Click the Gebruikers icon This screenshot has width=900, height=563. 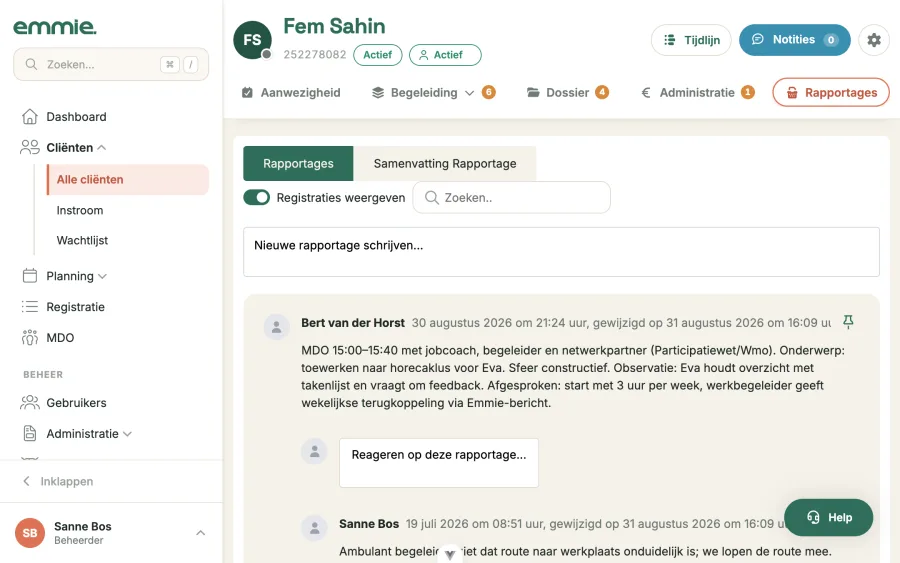30,403
